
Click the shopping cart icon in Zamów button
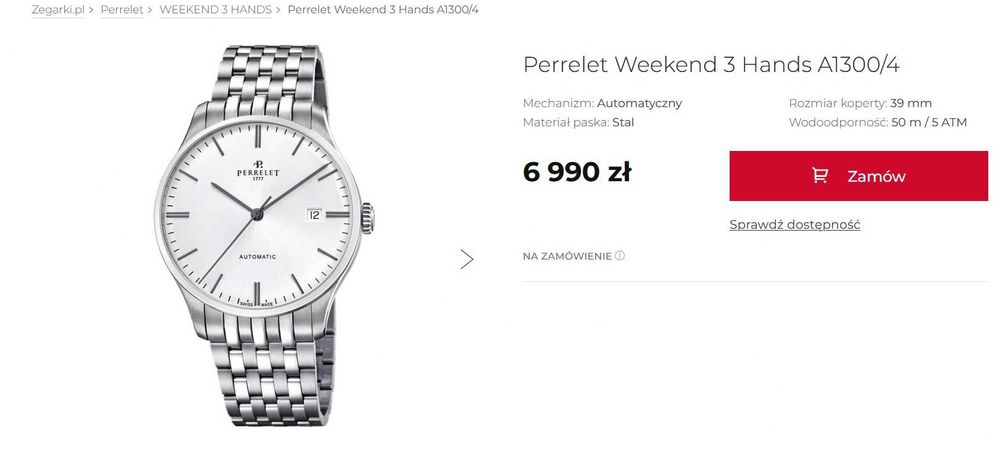[x=820, y=175]
